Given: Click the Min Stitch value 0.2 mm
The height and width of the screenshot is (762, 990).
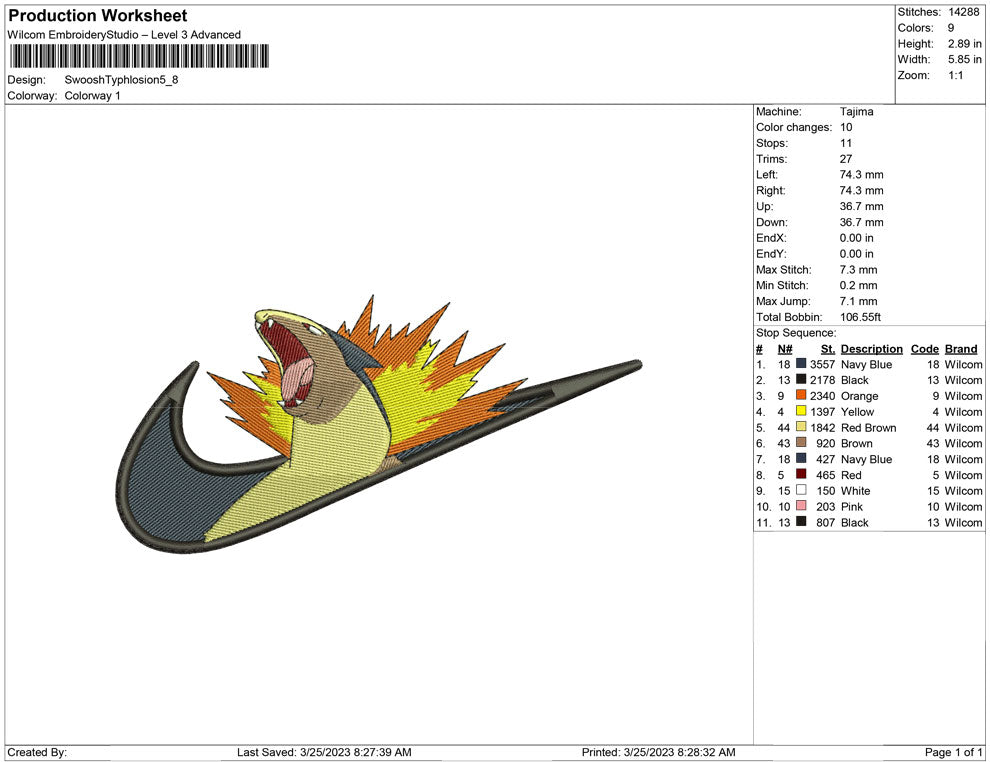Looking at the screenshot, I should click(x=859, y=285).
